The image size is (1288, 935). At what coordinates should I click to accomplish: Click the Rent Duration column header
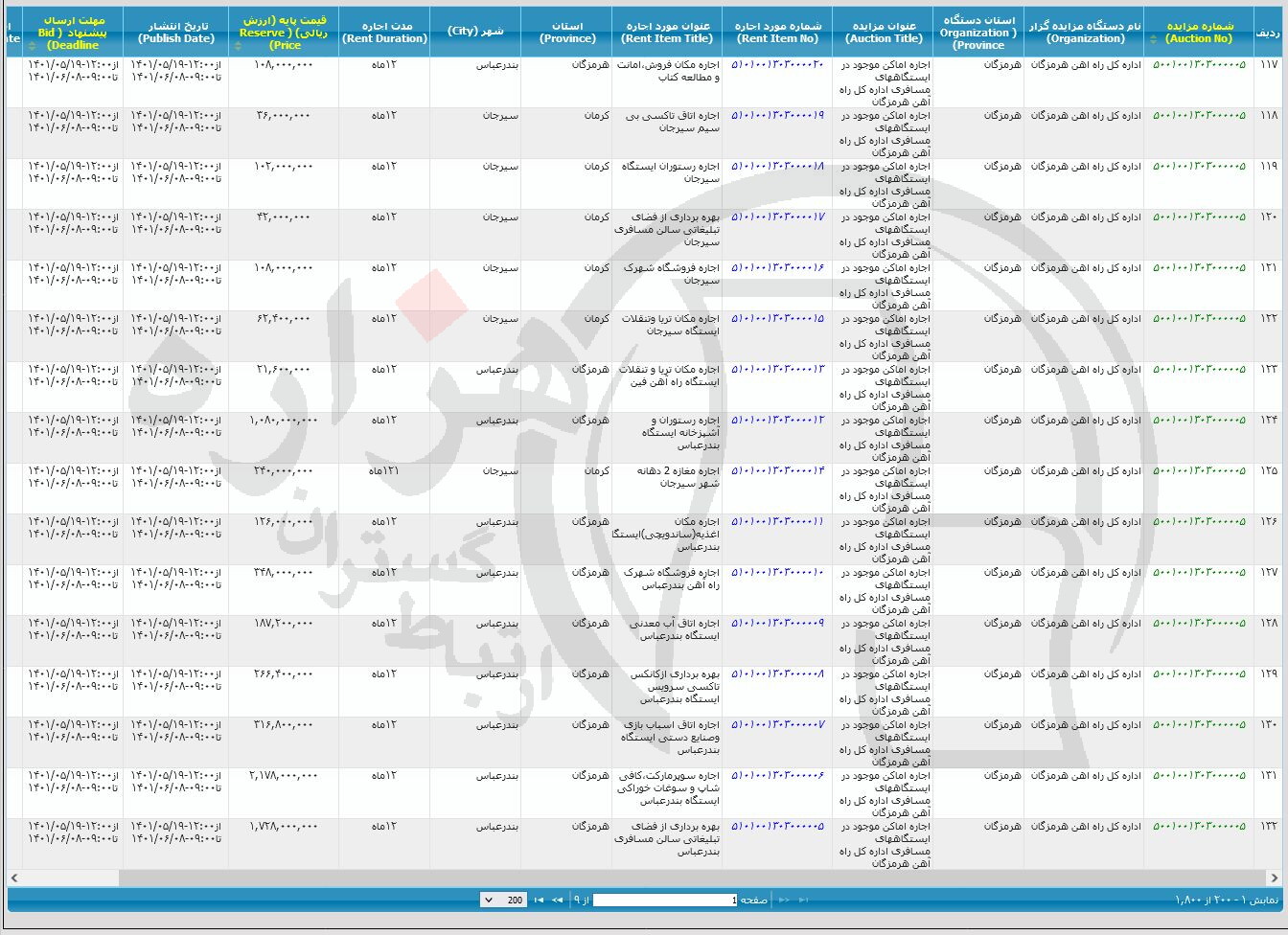pos(384,33)
